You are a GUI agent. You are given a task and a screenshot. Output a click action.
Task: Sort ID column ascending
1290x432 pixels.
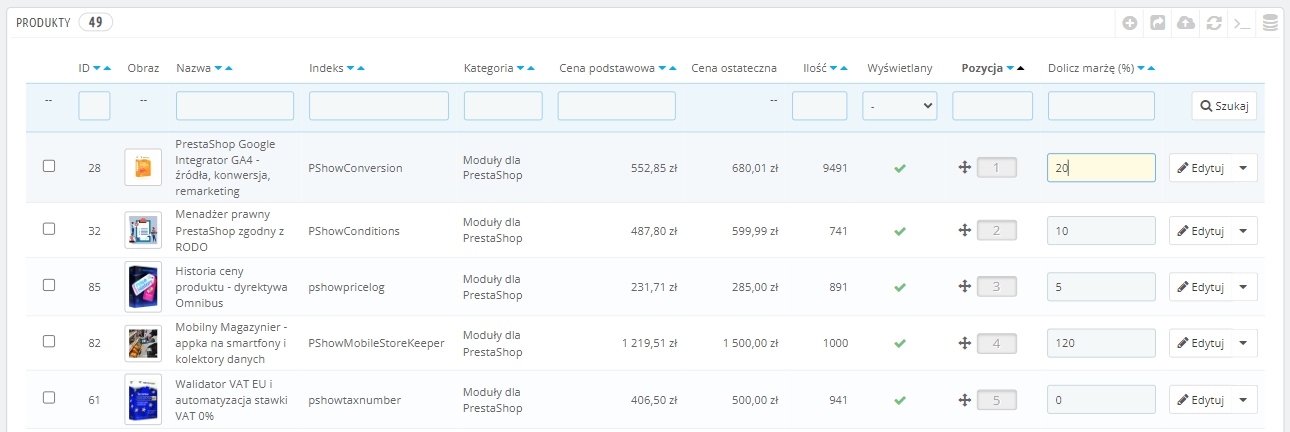pos(108,68)
